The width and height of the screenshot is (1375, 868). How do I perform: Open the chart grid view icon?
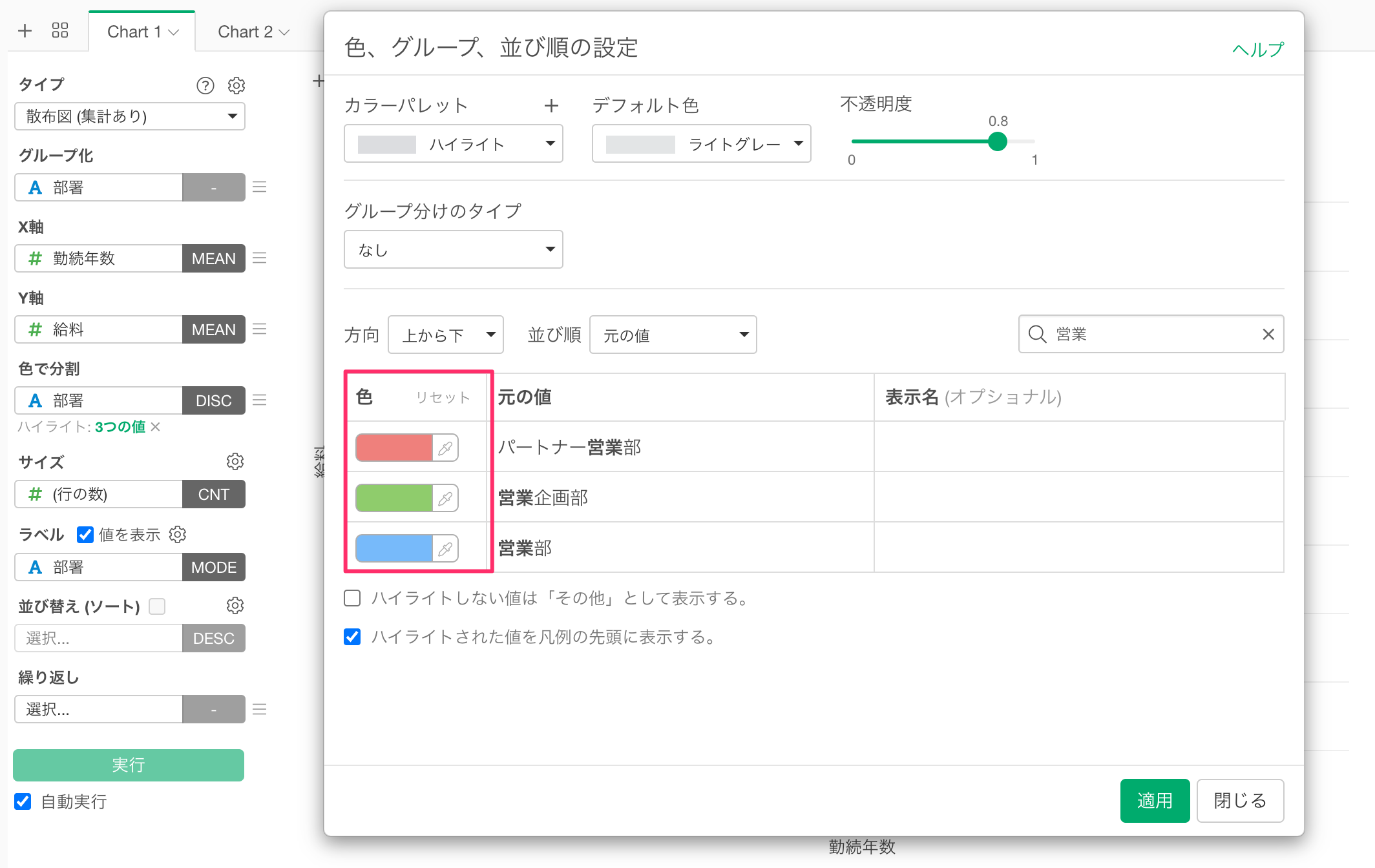pos(60,30)
